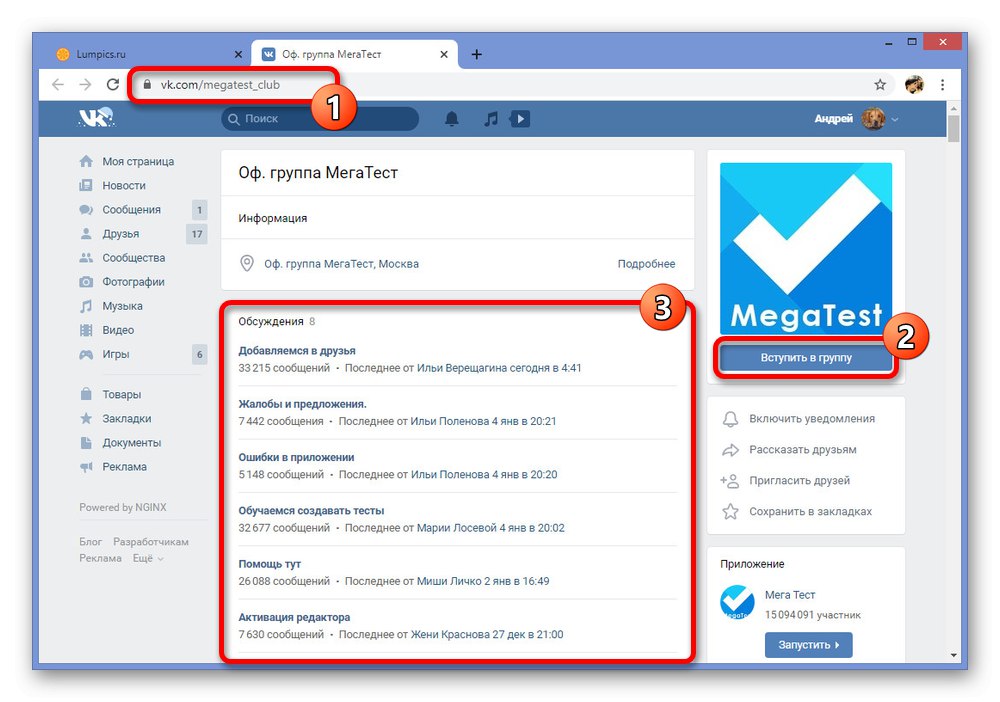Click Запустить app button

(x=809, y=645)
